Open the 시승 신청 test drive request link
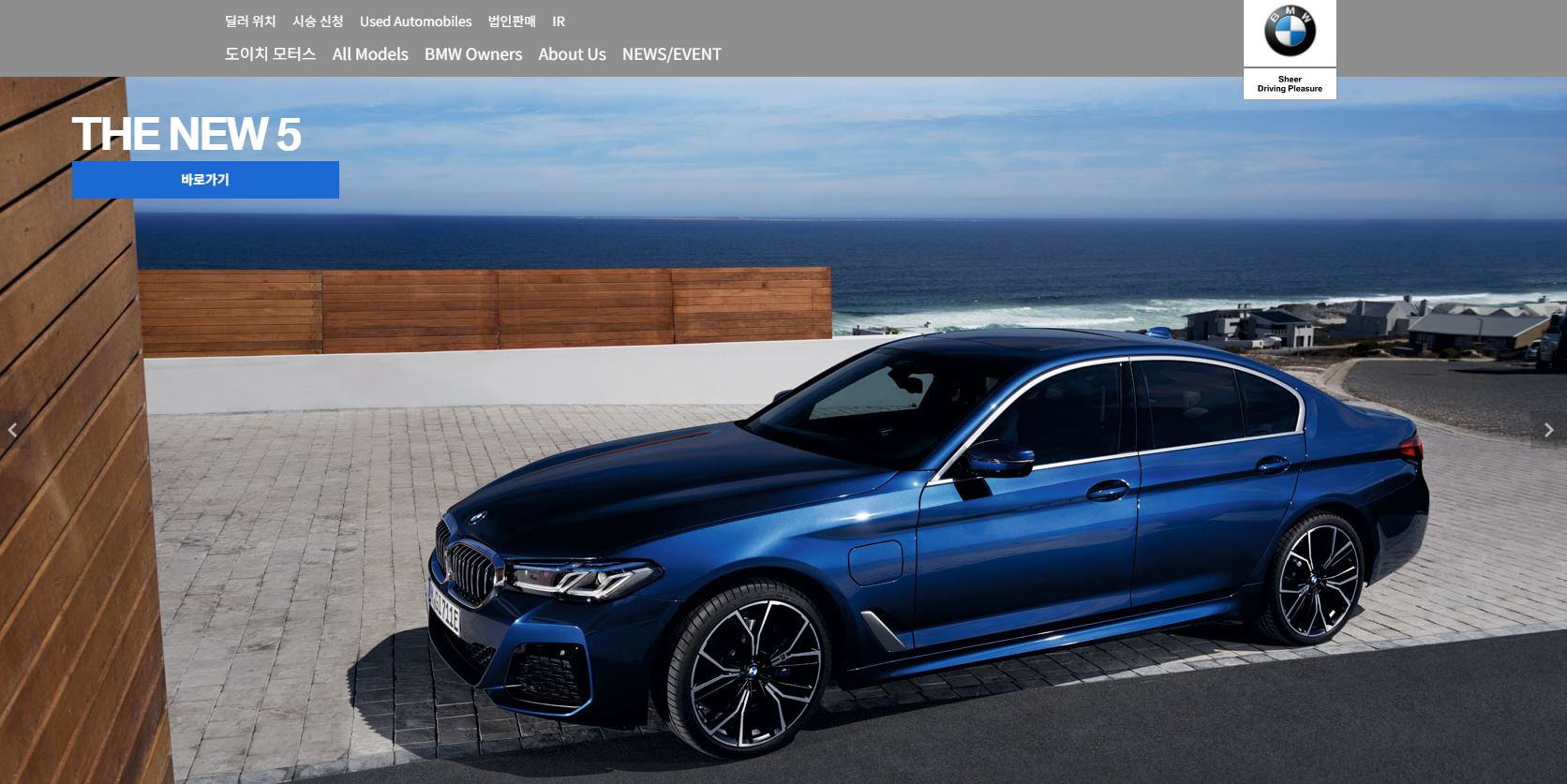The image size is (1567, 784). (318, 21)
